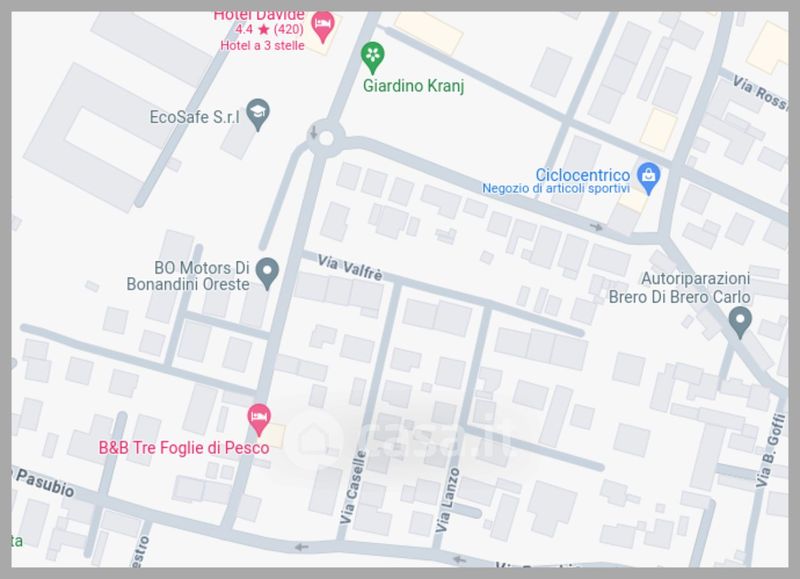
Task: Select the Via Lanzo street label
Action: point(447,501)
